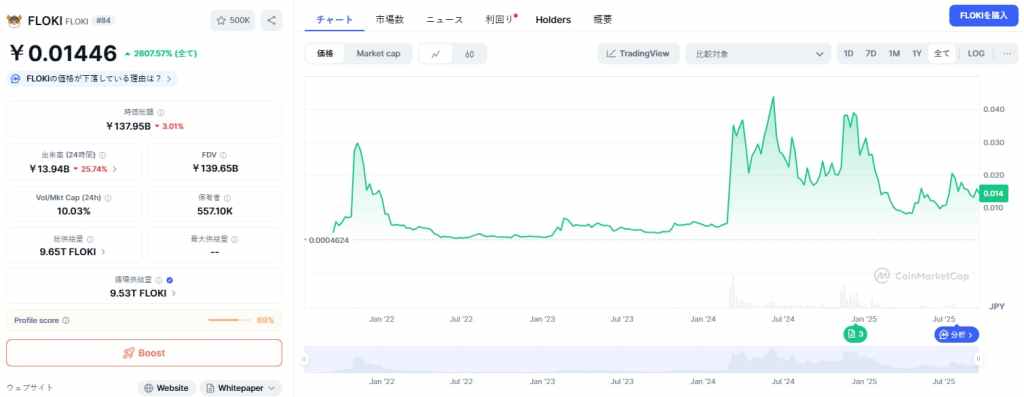Click the FLOKI coin logo icon
Viewport: 1024px width, 397px height.
[14, 20]
